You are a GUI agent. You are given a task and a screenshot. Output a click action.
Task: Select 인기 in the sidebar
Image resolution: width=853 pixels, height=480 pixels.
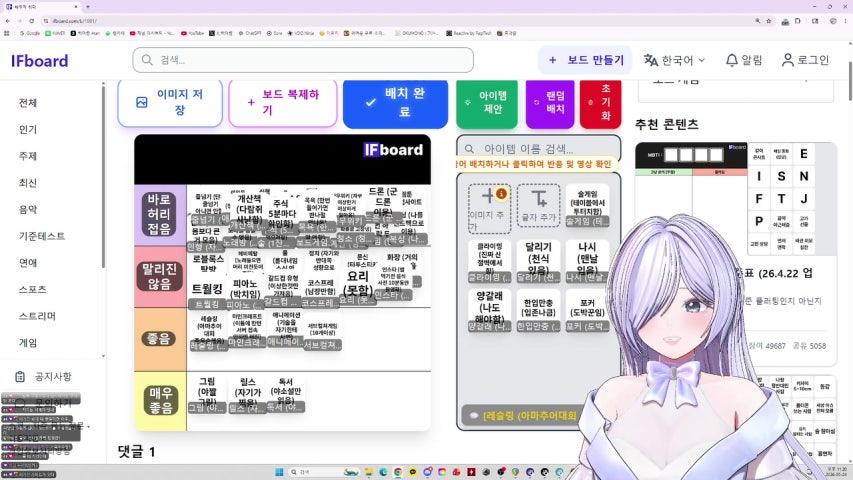pos(28,130)
